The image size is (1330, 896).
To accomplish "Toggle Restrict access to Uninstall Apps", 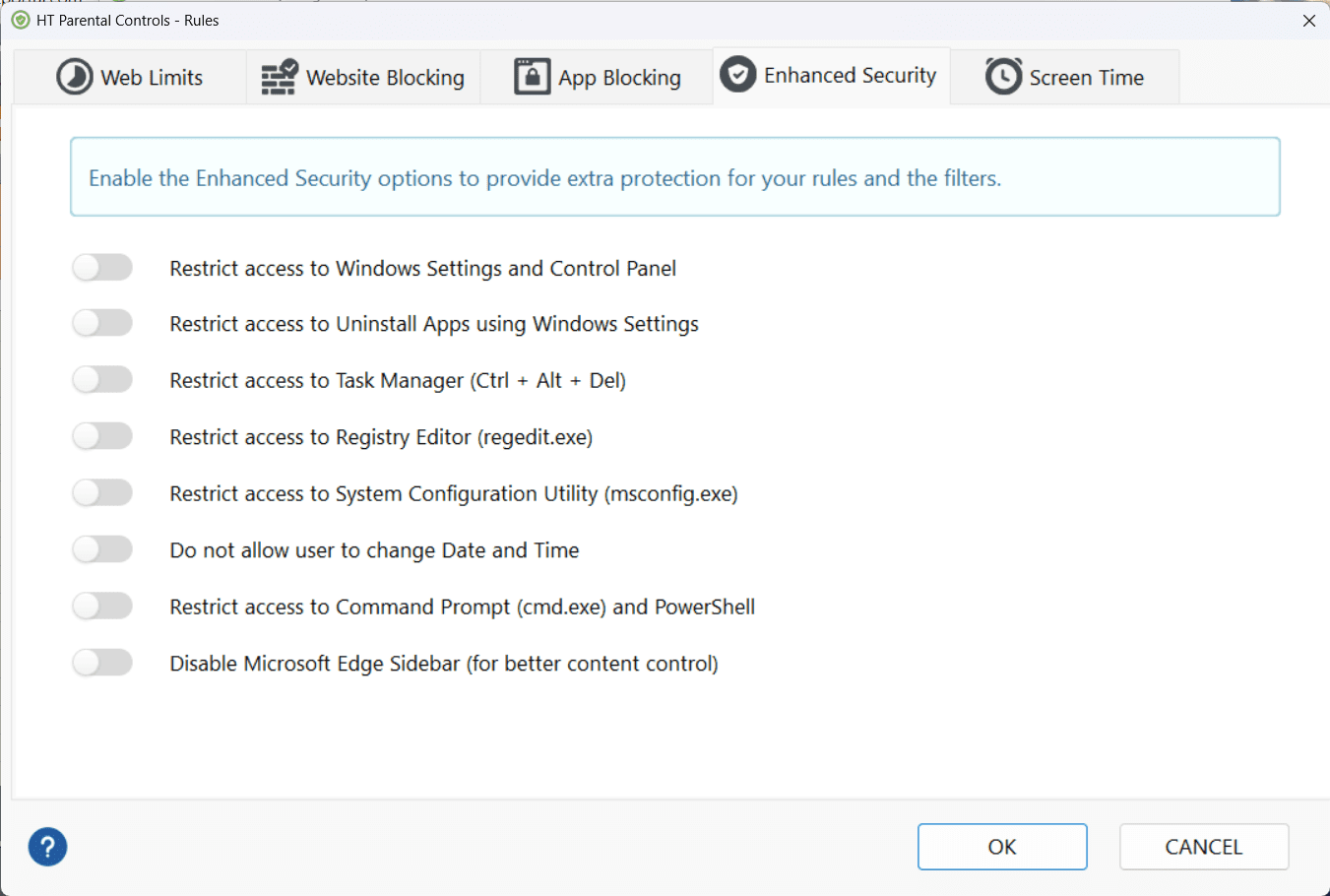I will 102,323.
